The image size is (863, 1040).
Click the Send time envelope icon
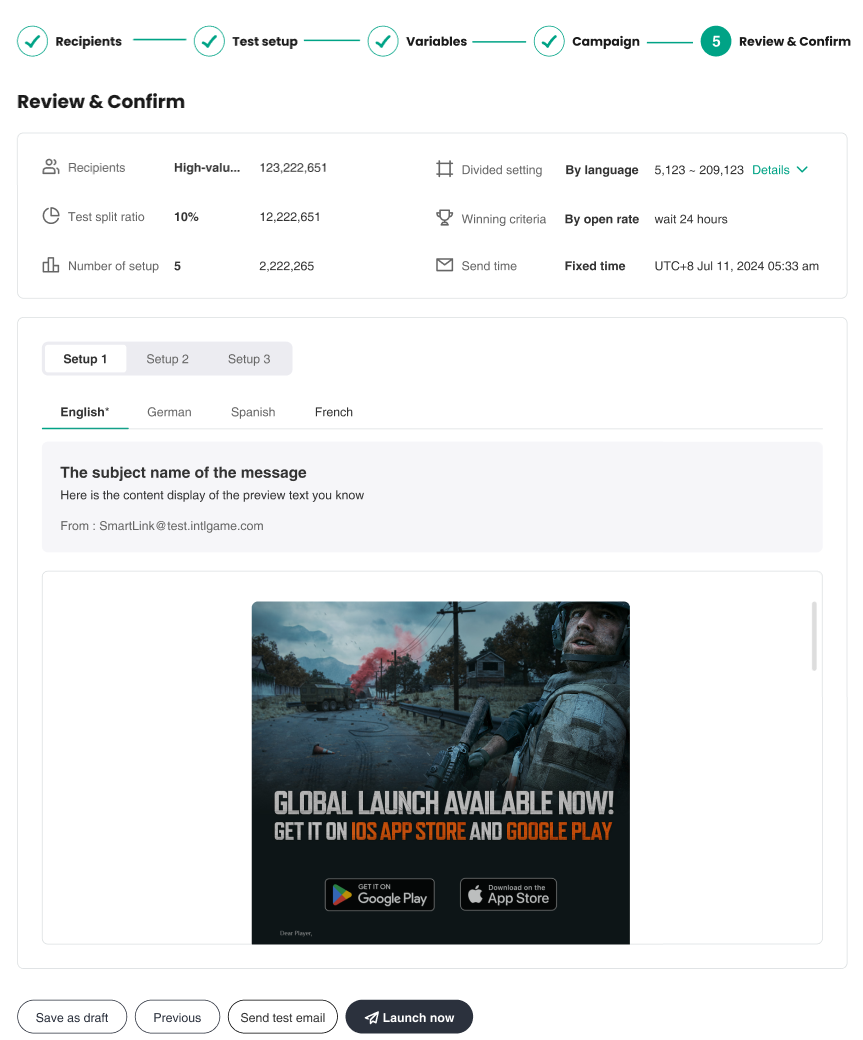[x=445, y=265]
